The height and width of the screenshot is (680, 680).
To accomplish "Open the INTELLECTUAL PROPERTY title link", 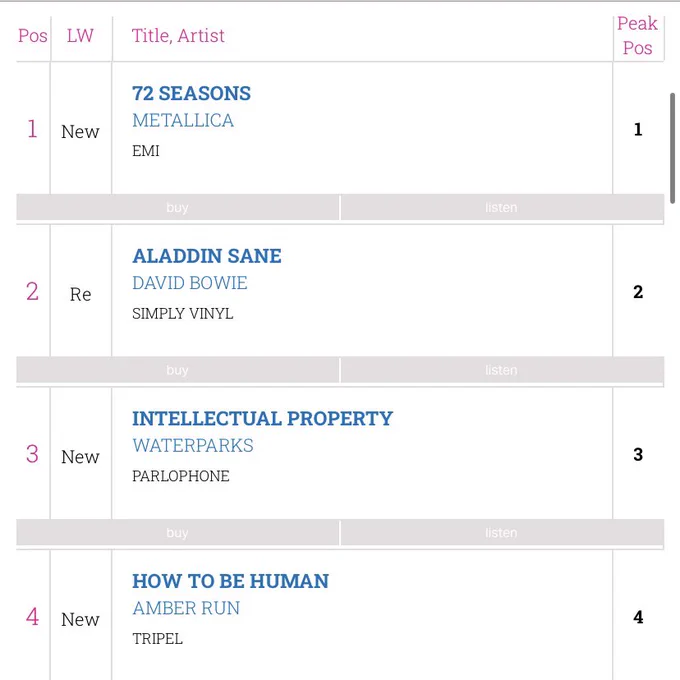I will 262,418.
